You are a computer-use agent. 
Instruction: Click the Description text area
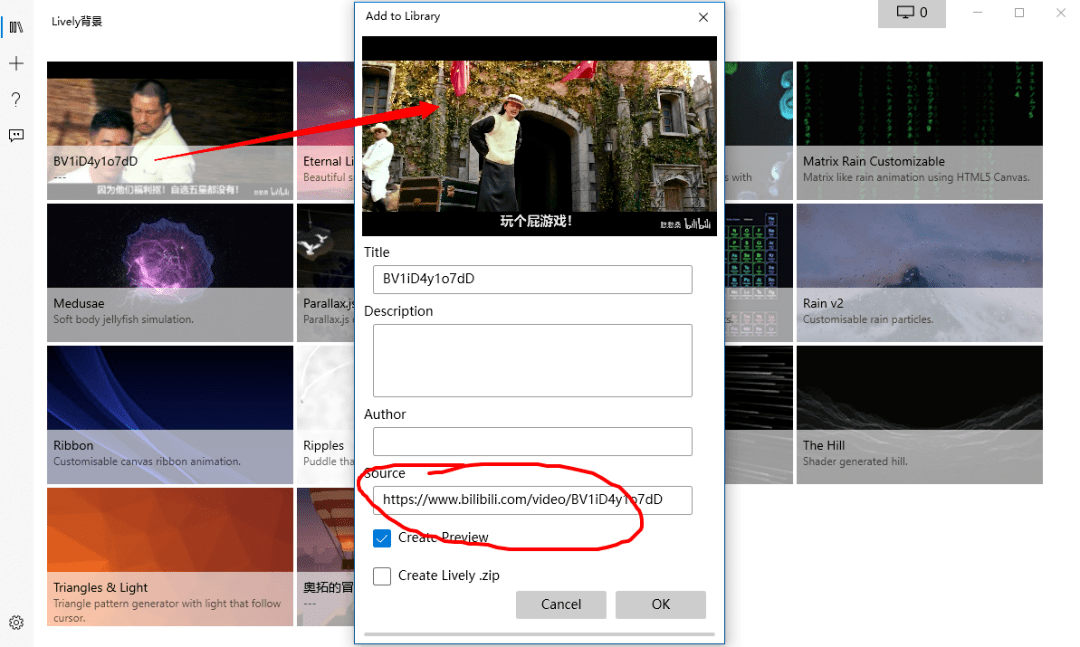pyautogui.click(x=532, y=360)
